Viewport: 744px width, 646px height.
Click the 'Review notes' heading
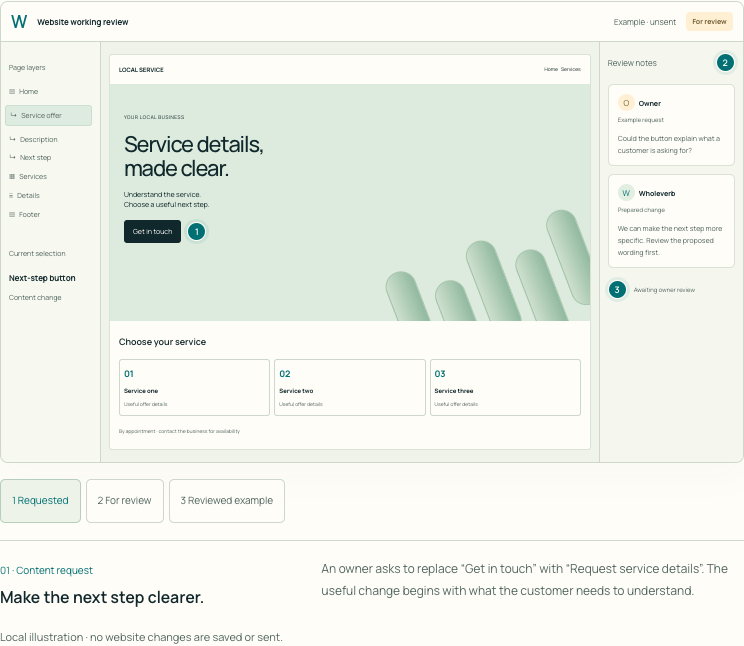coord(632,63)
